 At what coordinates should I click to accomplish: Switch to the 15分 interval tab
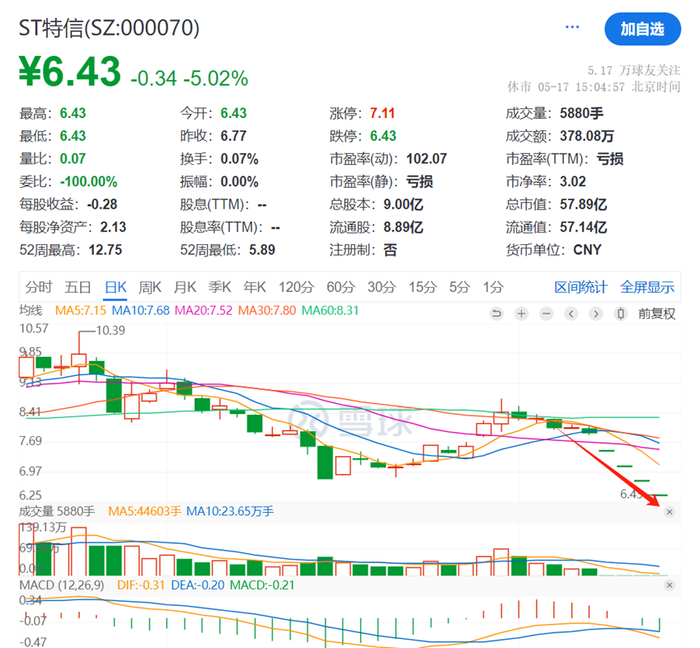[x=422, y=287]
